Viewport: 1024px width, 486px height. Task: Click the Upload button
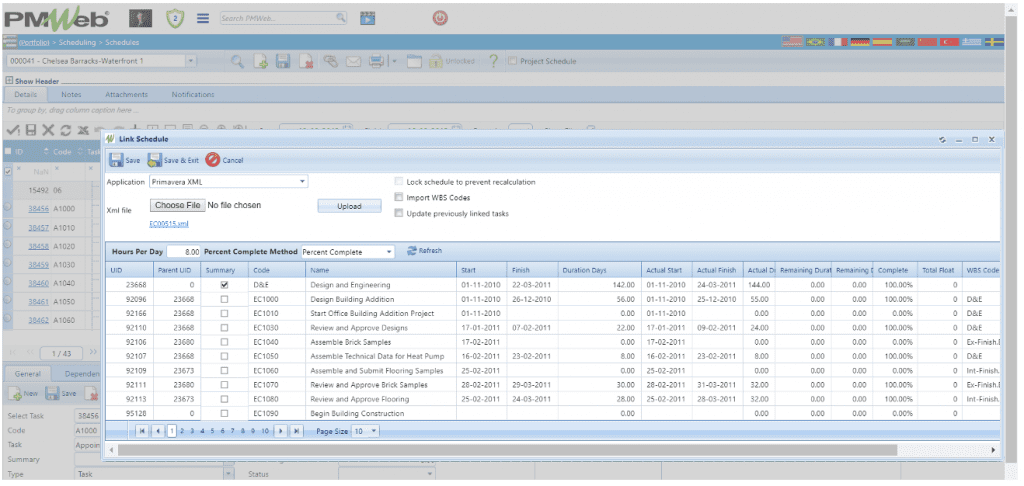(349, 206)
